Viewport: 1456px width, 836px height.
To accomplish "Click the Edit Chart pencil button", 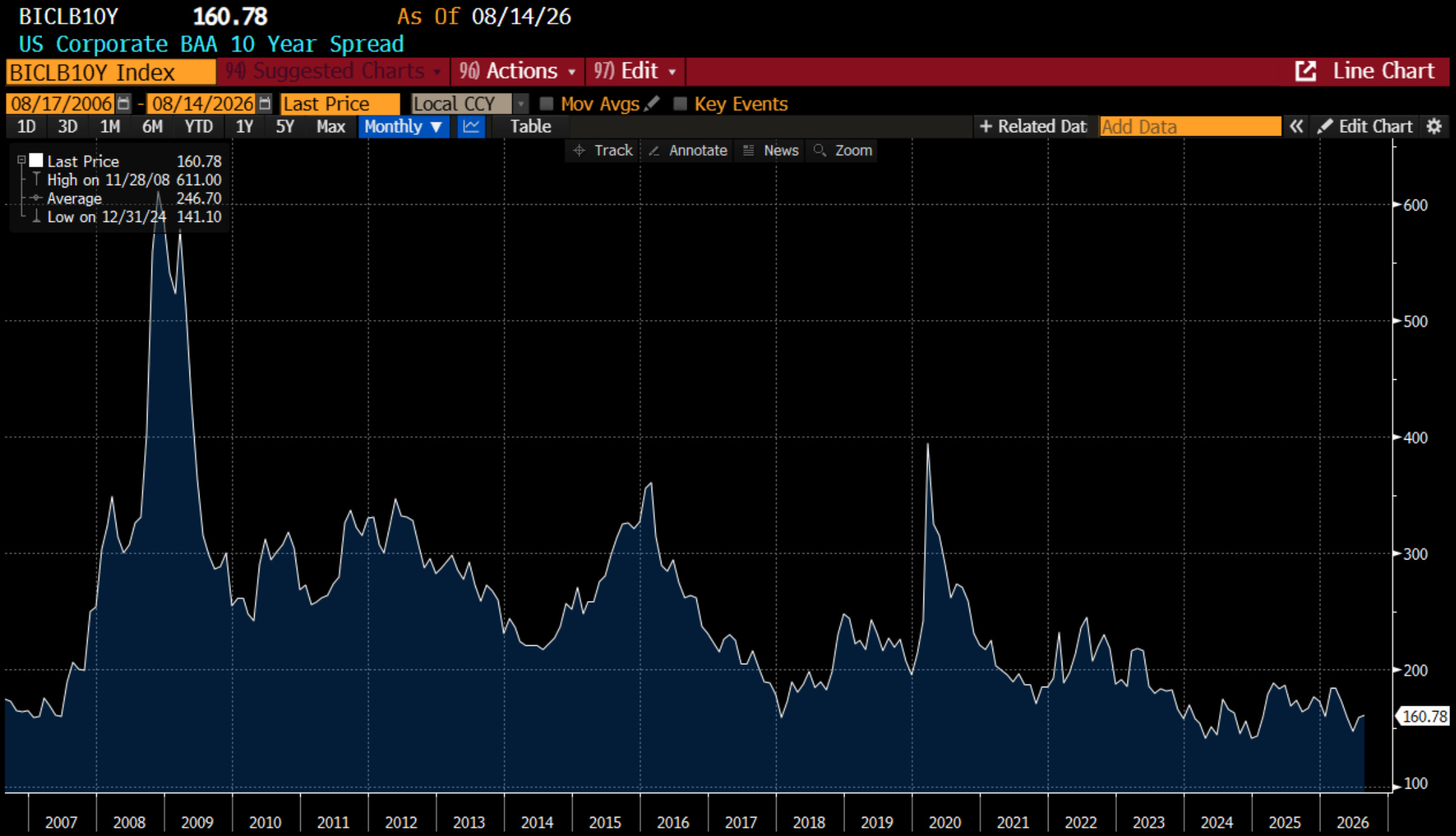I will click(x=1365, y=126).
